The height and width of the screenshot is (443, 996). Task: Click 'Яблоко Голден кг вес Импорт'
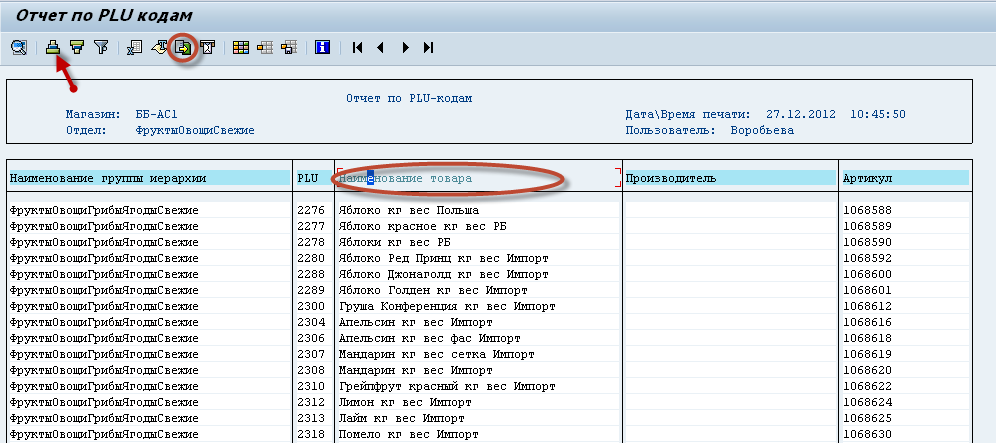(x=433, y=290)
